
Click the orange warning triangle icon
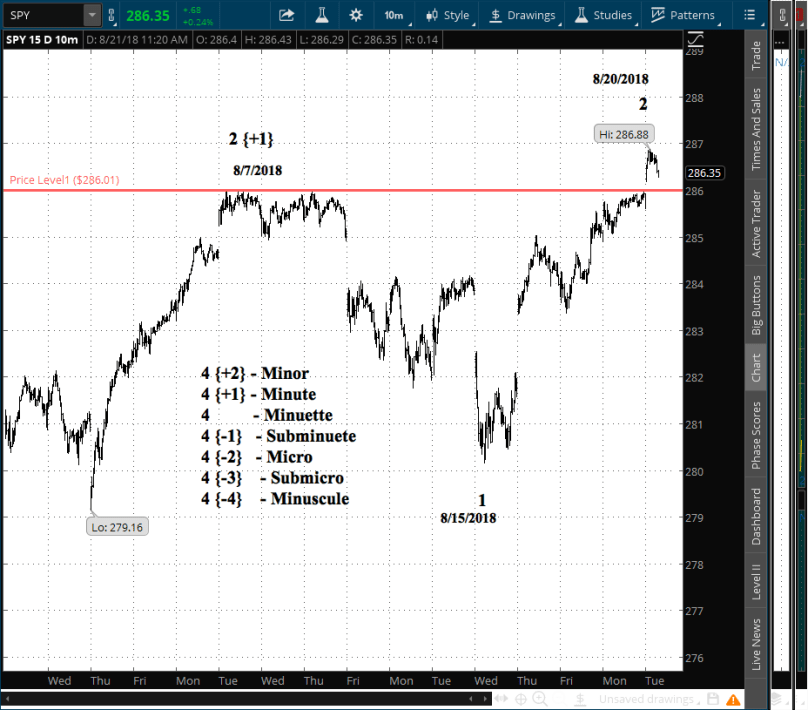pyautogui.click(x=732, y=699)
